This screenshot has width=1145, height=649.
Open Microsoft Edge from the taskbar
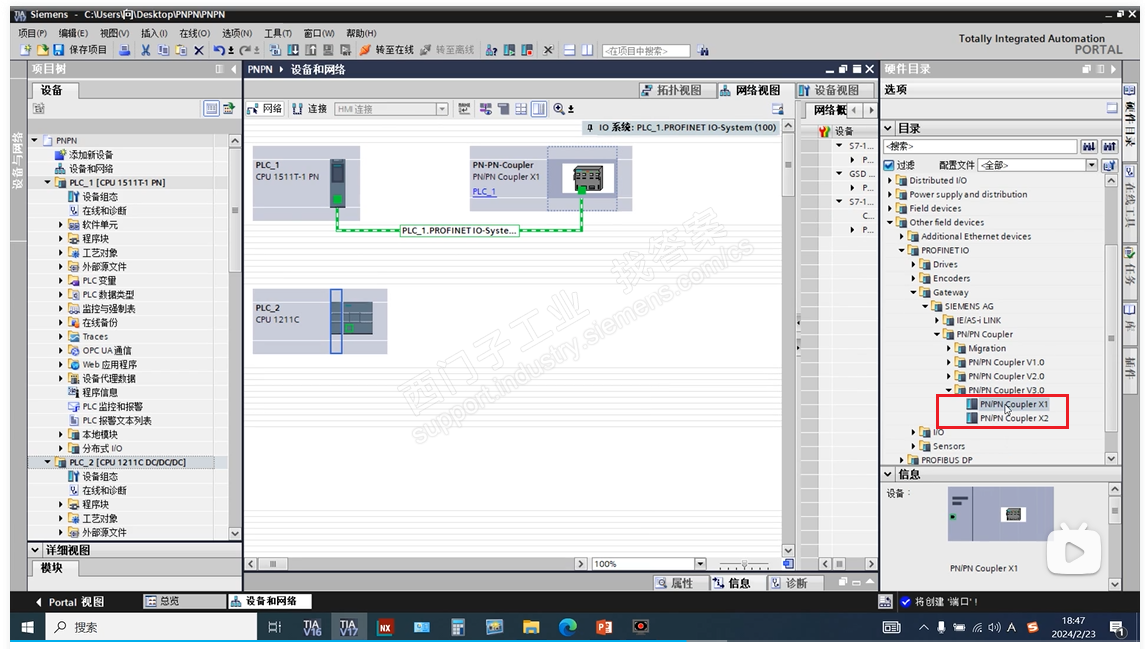pyautogui.click(x=567, y=627)
